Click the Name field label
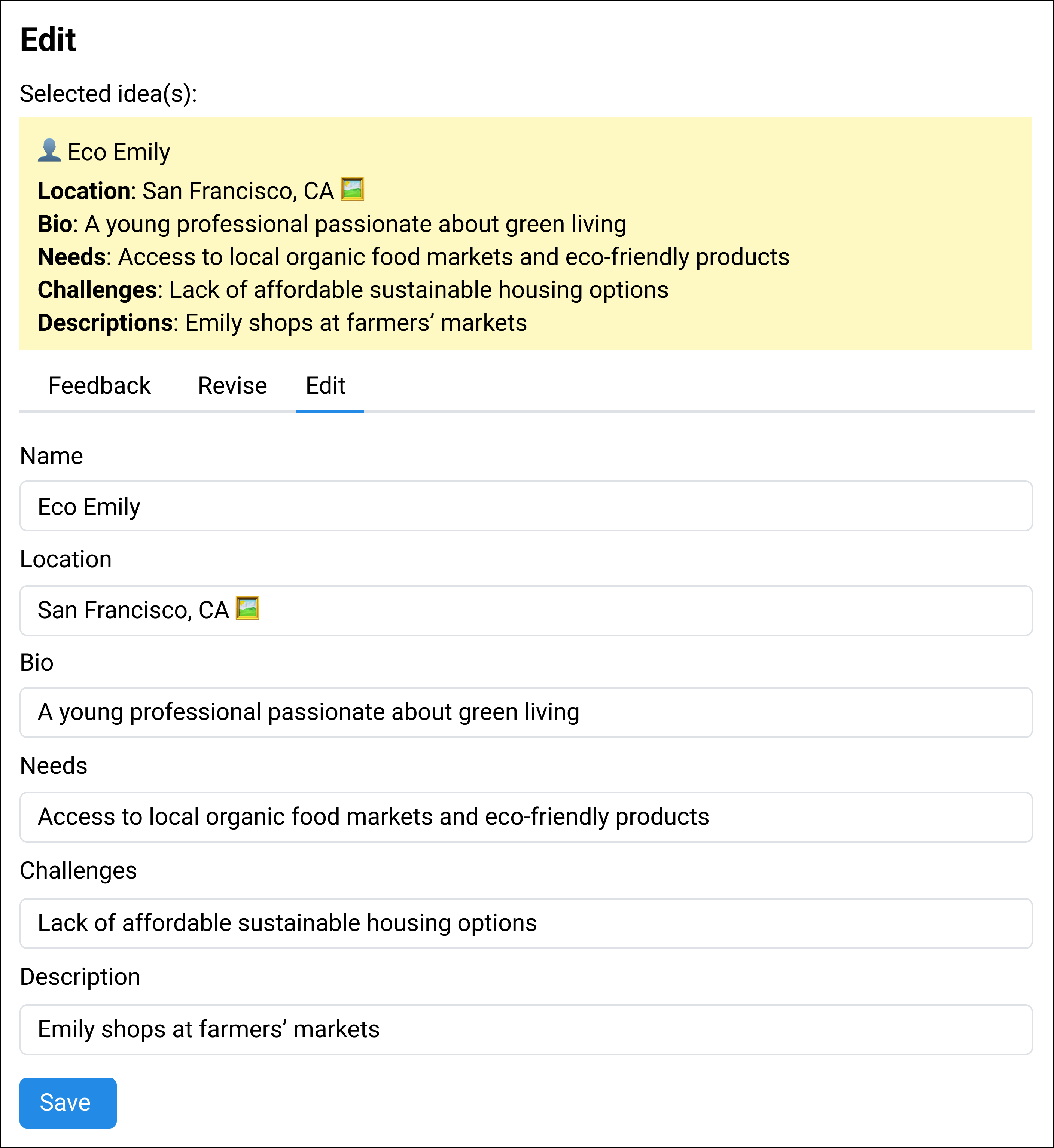Screen dimensions: 1054x1148 (51, 456)
